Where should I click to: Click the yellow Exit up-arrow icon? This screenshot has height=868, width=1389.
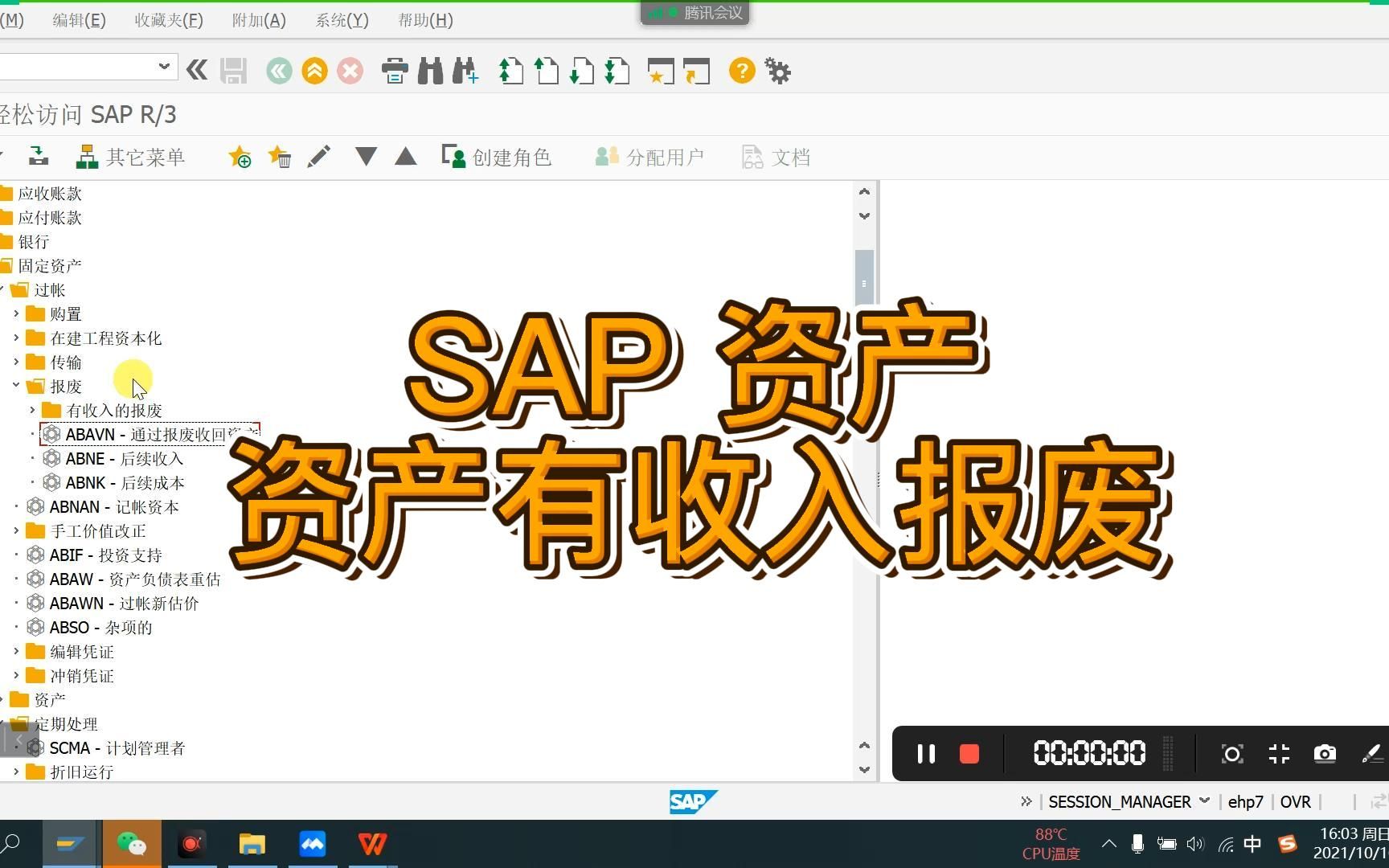[315, 71]
